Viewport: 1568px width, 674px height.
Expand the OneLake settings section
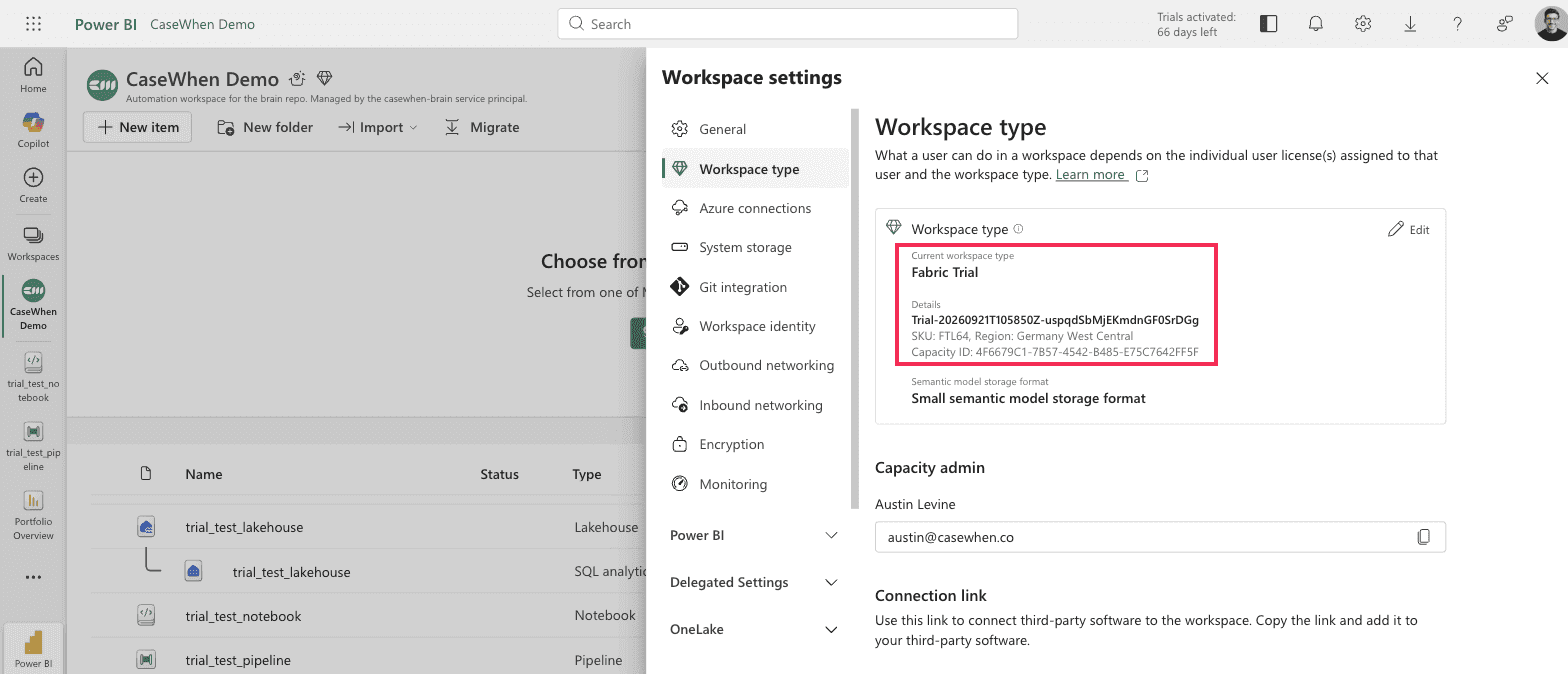[x=755, y=629]
